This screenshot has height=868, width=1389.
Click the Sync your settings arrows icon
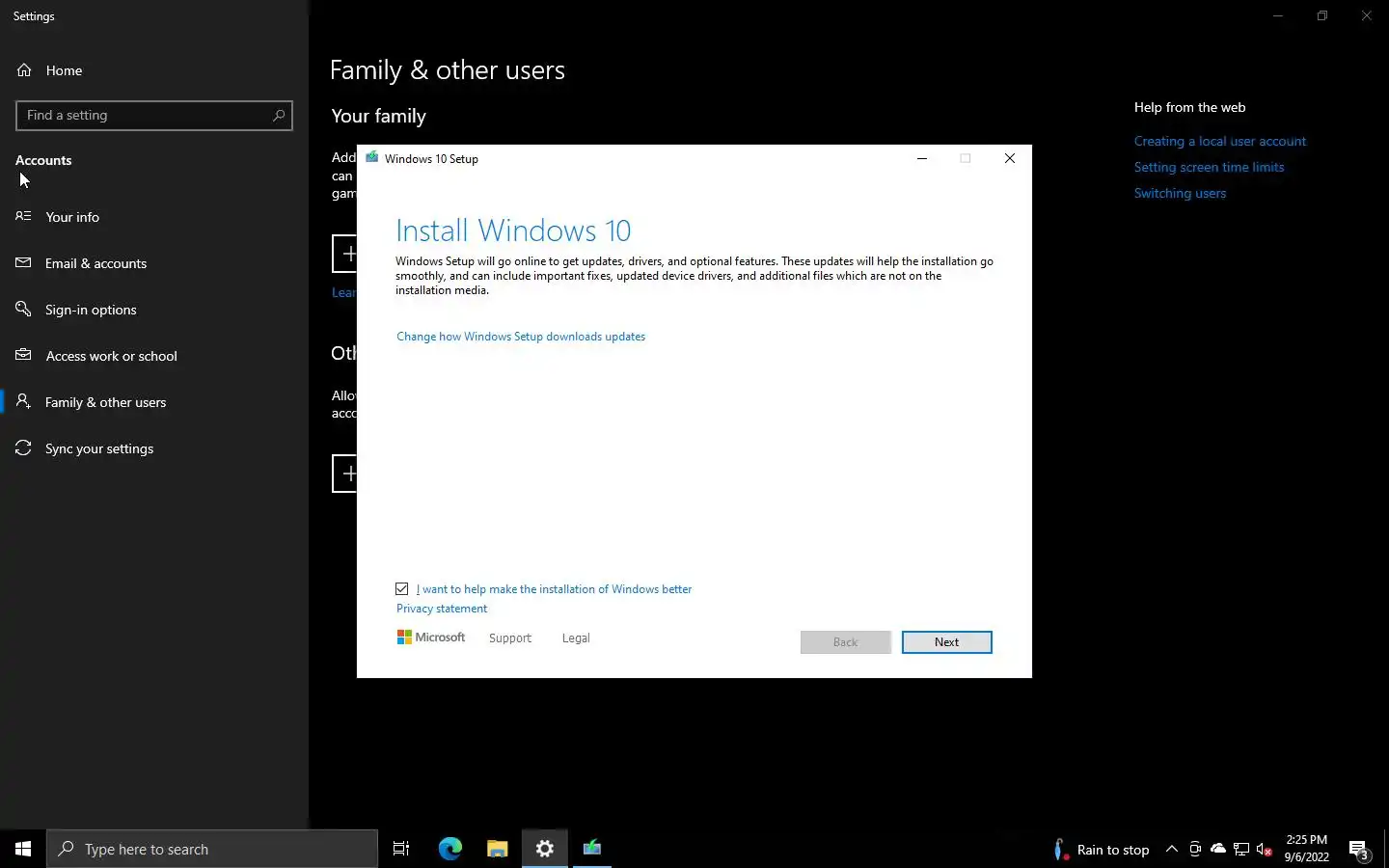tap(23, 448)
